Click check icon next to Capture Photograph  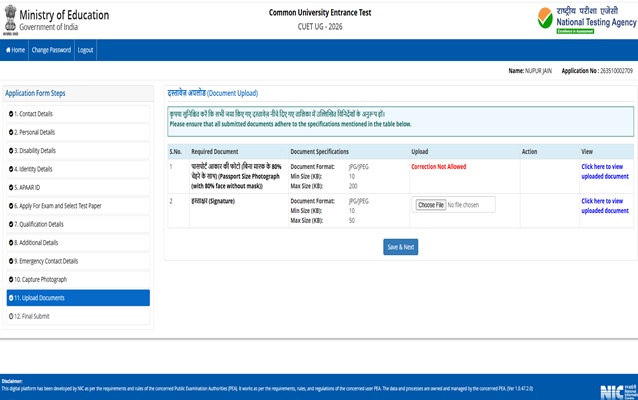11,280
